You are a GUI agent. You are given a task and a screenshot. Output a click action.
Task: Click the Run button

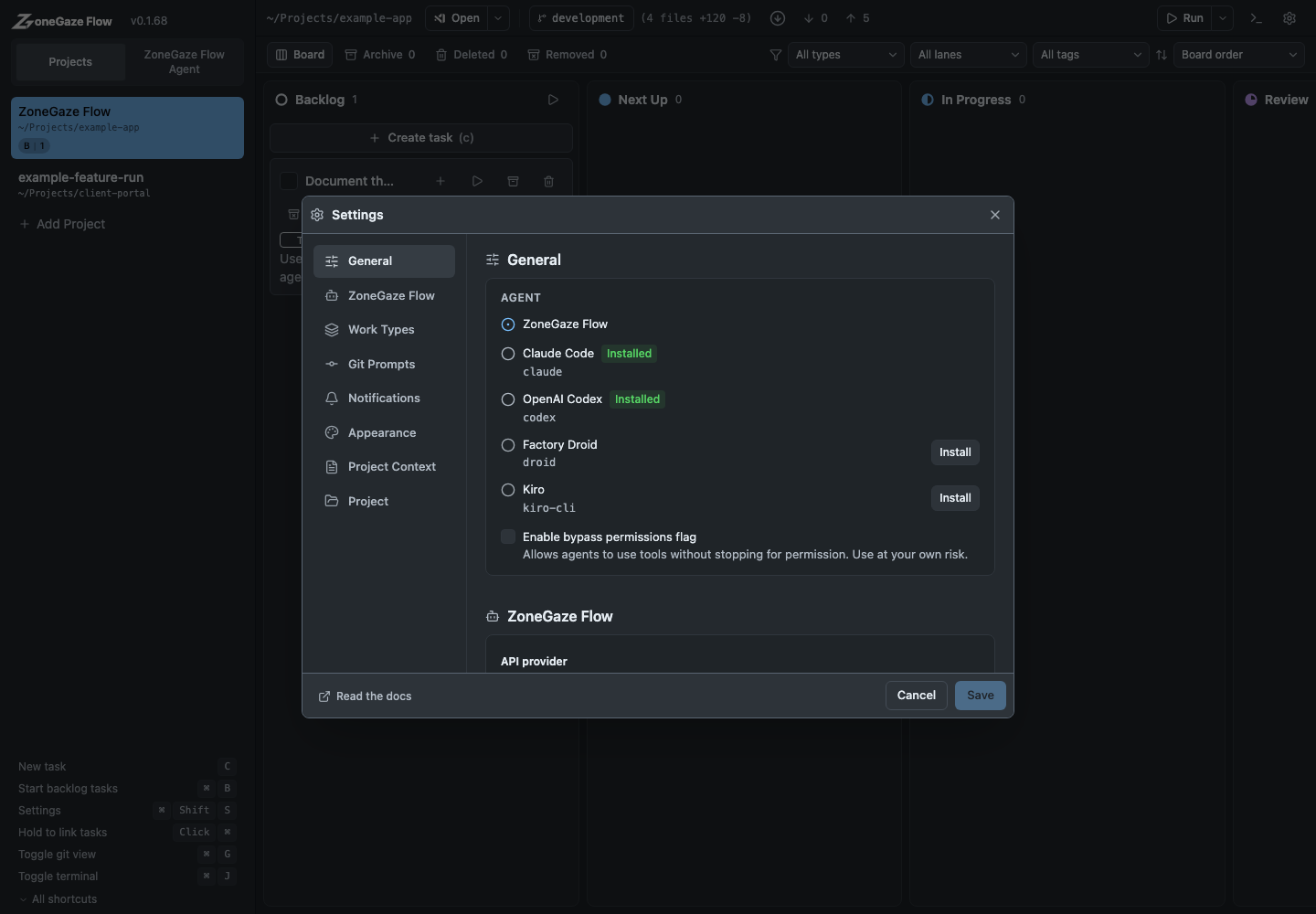pyautogui.click(x=1184, y=18)
